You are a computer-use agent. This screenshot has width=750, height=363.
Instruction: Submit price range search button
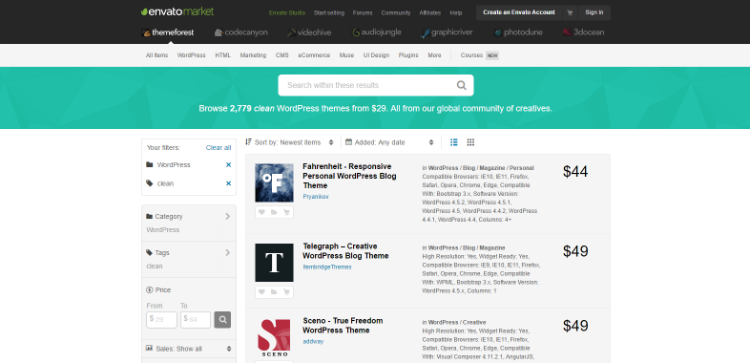tap(222, 319)
